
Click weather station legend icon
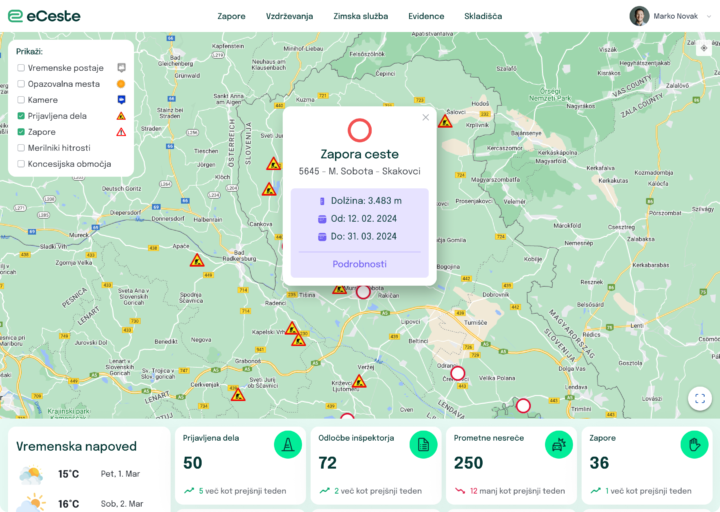pyautogui.click(x=121, y=68)
